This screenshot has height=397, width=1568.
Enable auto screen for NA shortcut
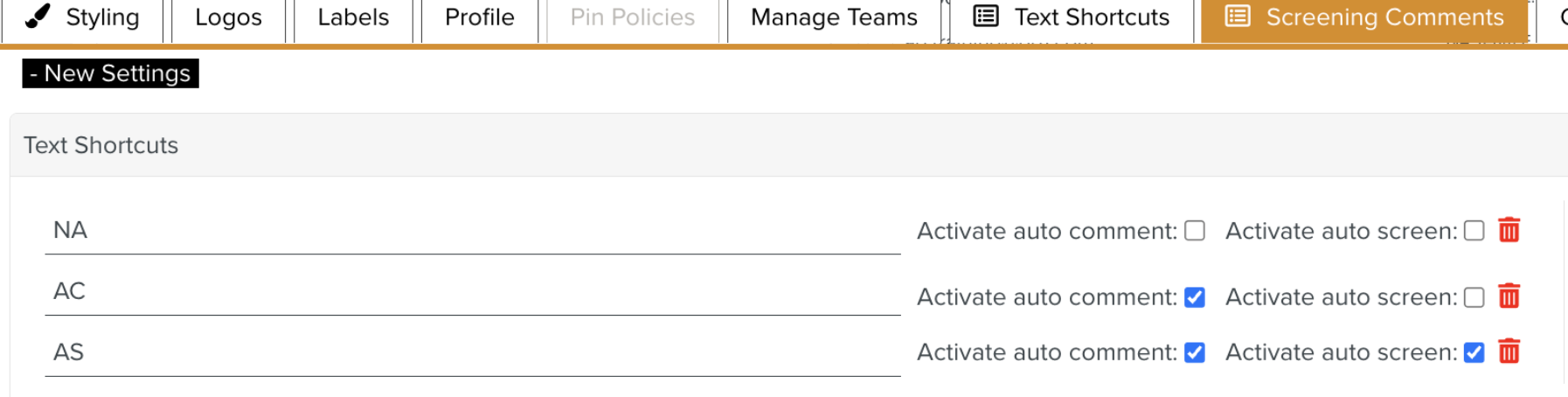coord(1474,231)
